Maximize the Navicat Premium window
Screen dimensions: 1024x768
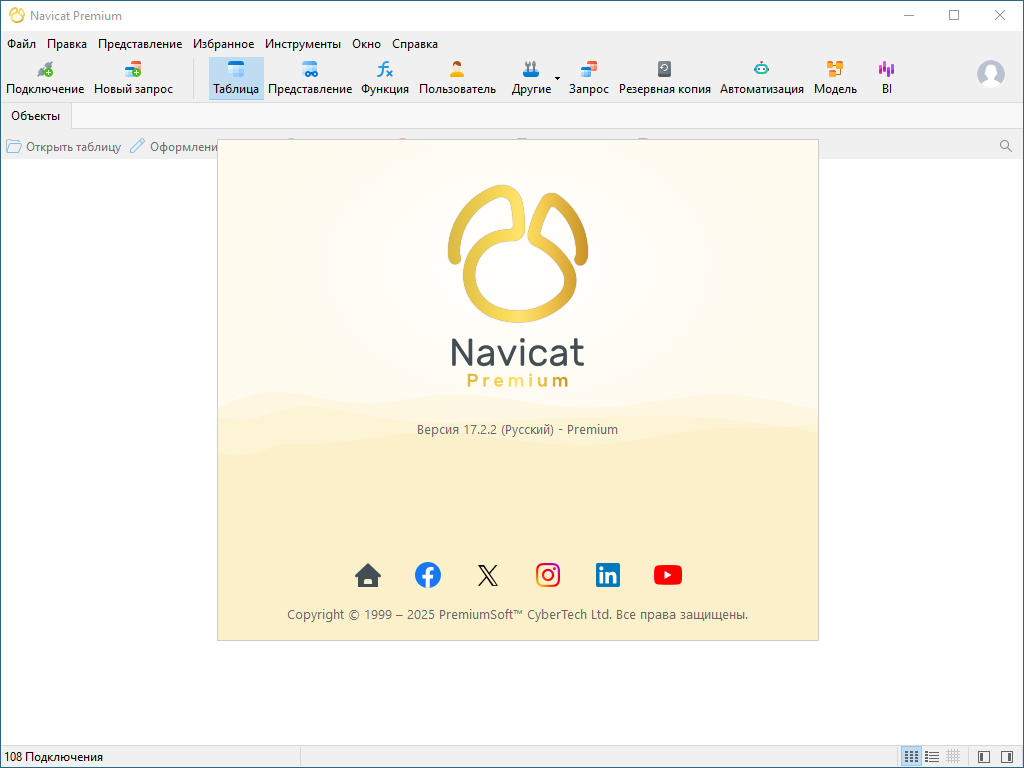(x=954, y=16)
